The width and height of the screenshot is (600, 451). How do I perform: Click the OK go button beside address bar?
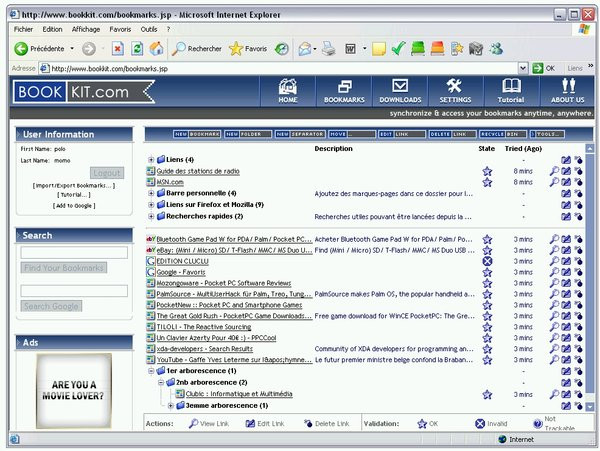tap(544, 68)
